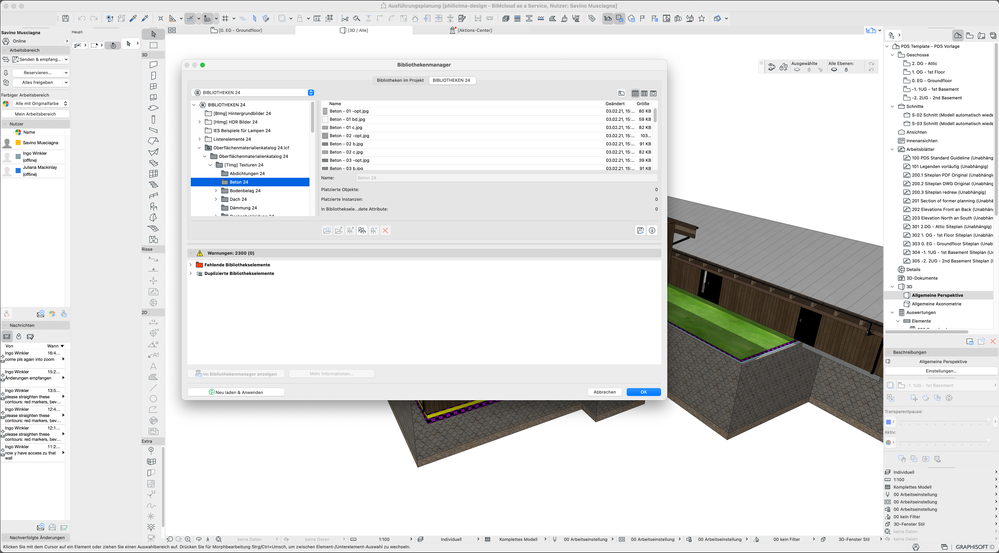The width and height of the screenshot is (999, 553).
Task: Open the 0. EG - Groundfloor tab
Action: (x=240, y=30)
